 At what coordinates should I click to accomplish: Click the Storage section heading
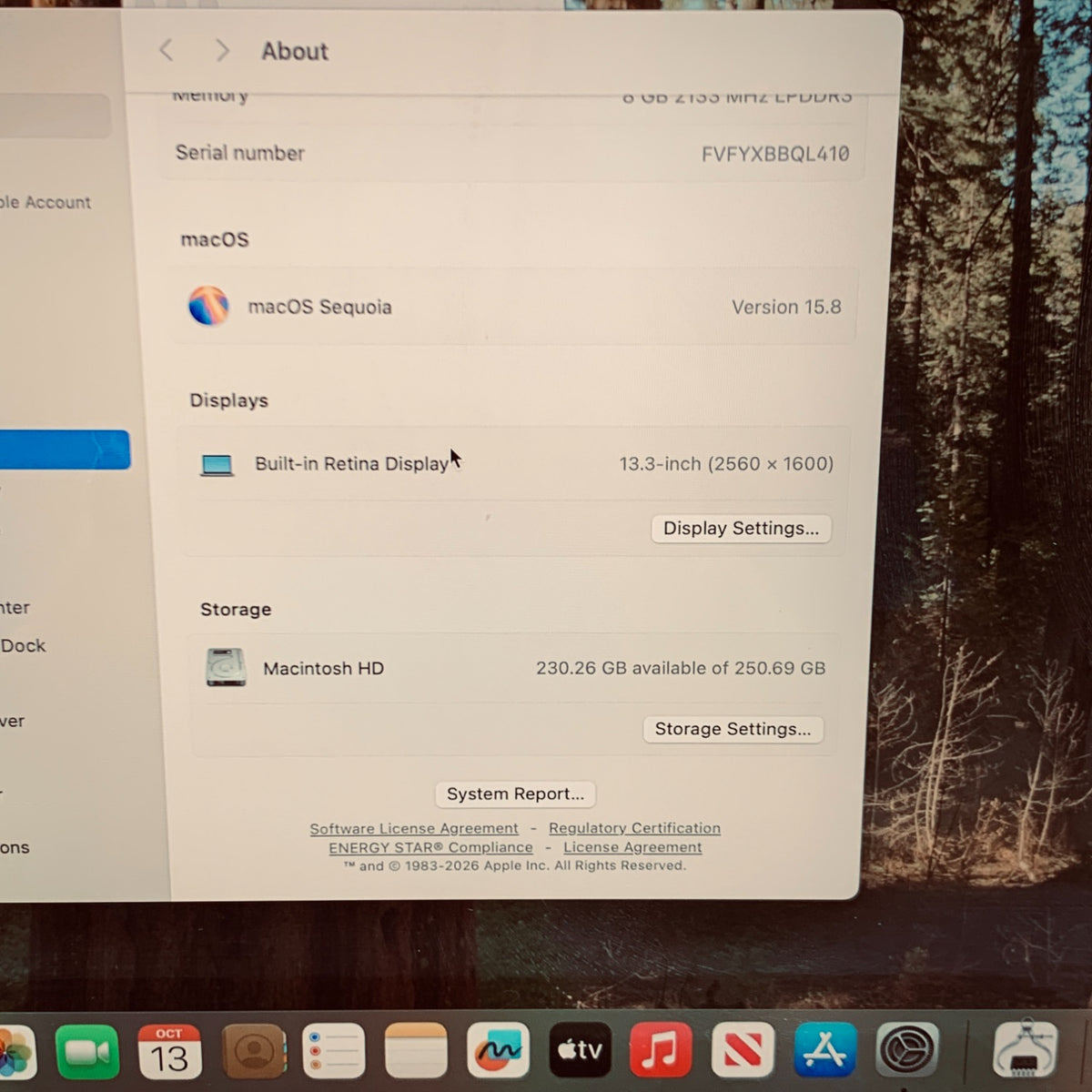click(236, 610)
